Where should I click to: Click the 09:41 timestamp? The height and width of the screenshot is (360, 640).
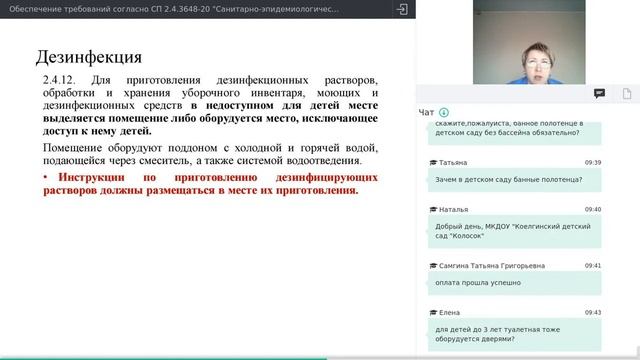(593, 266)
